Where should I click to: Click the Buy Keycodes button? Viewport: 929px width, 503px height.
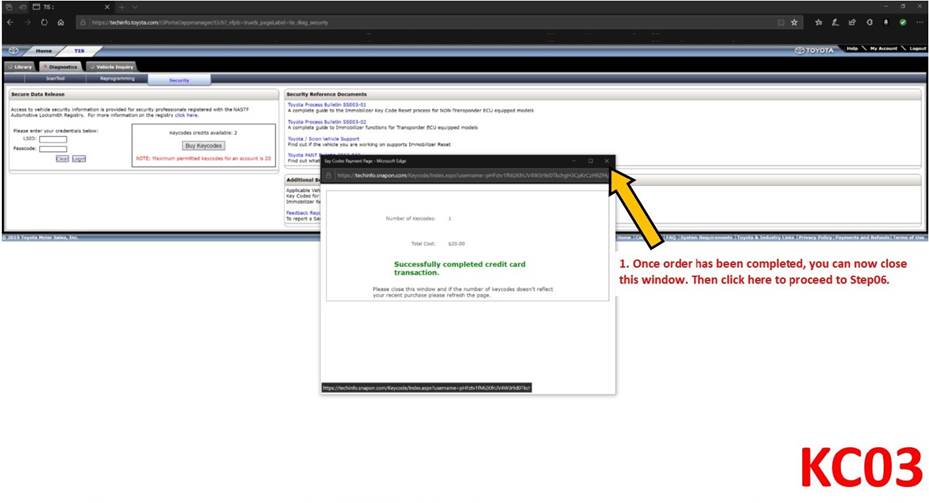tap(203, 146)
